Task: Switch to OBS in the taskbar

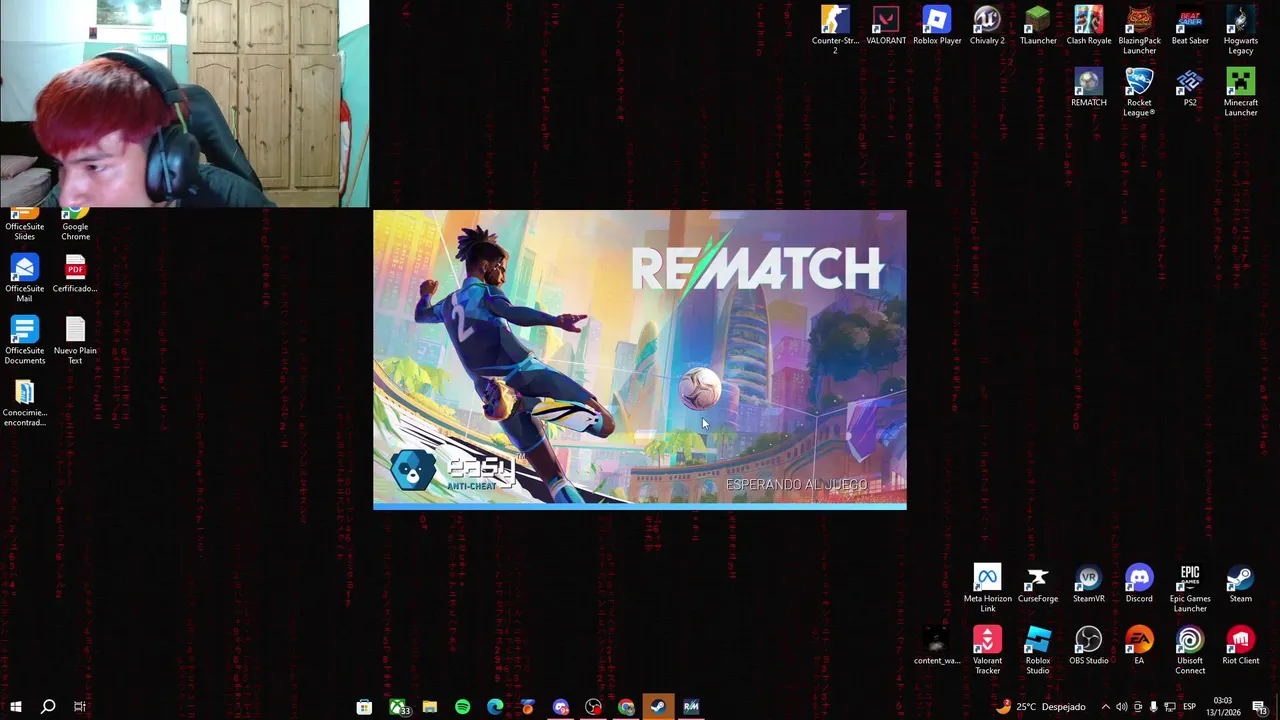Action: click(x=593, y=707)
